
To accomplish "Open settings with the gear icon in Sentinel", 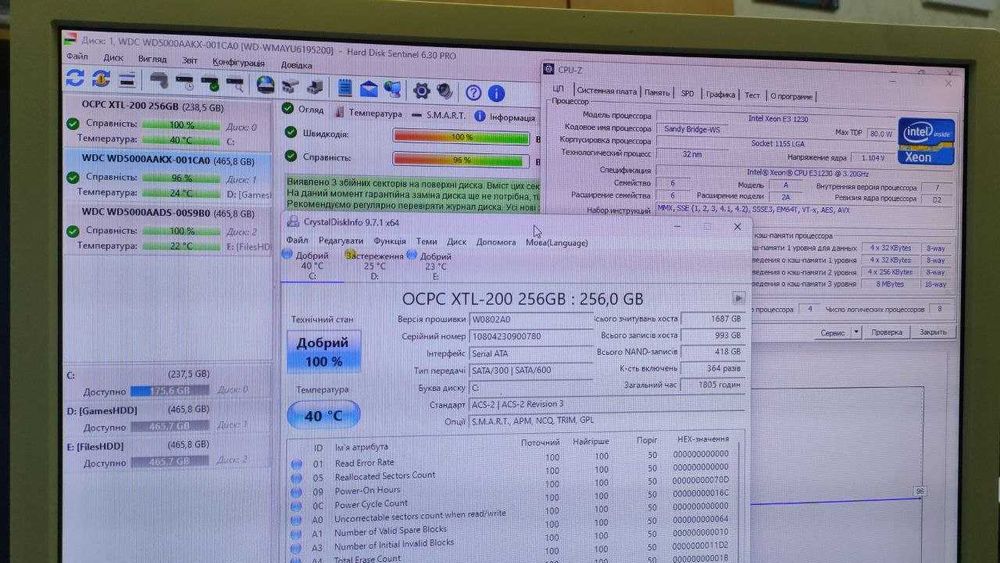I will click(x=421, y=91).
